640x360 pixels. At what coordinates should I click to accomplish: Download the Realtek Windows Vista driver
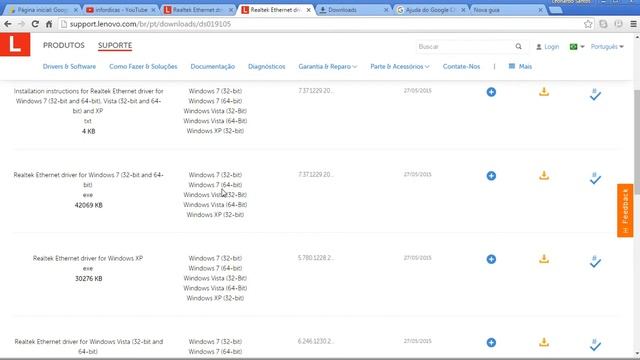tap(544, 342)
